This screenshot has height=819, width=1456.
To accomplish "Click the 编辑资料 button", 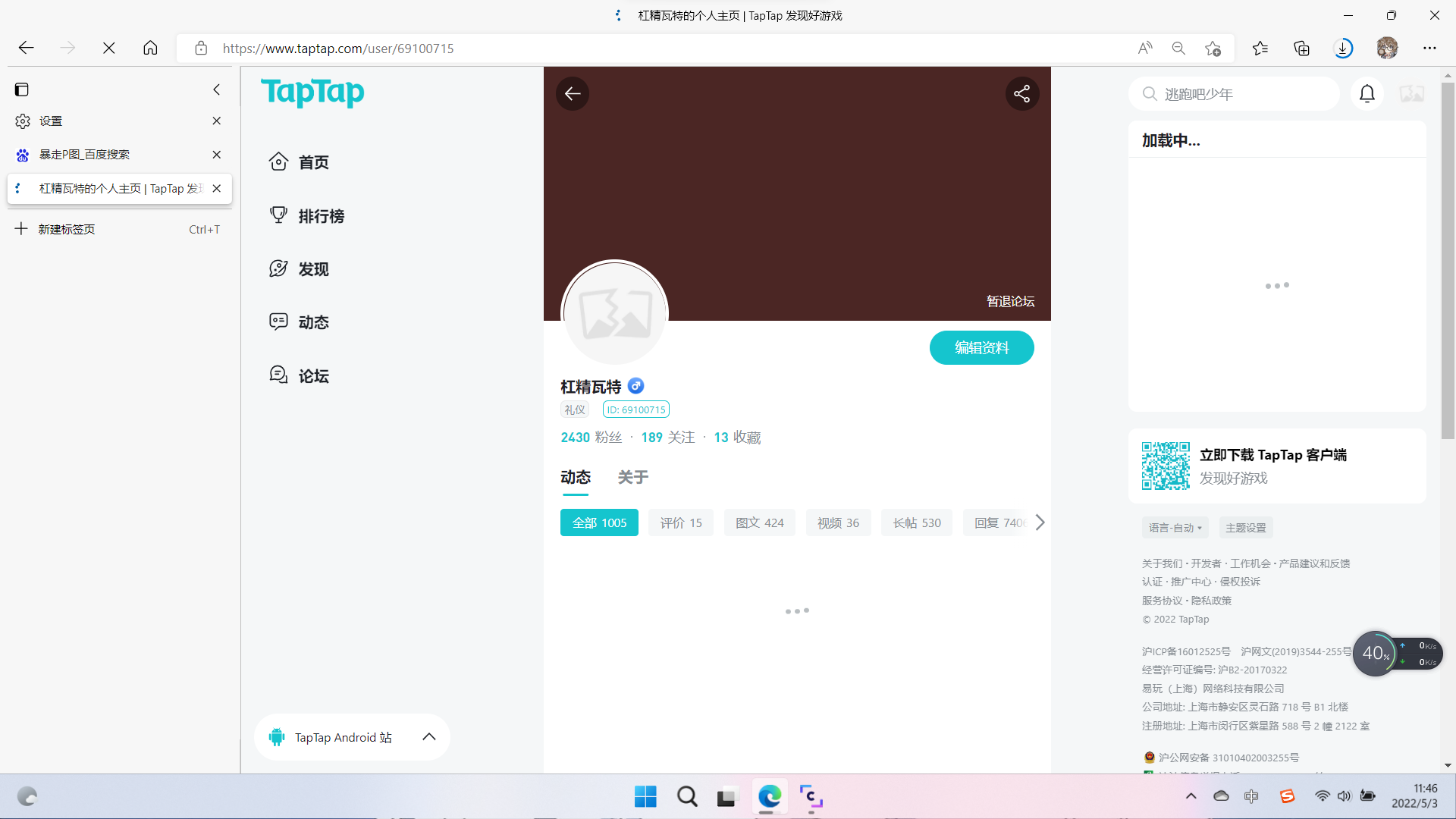I will [x=981, y=348].
